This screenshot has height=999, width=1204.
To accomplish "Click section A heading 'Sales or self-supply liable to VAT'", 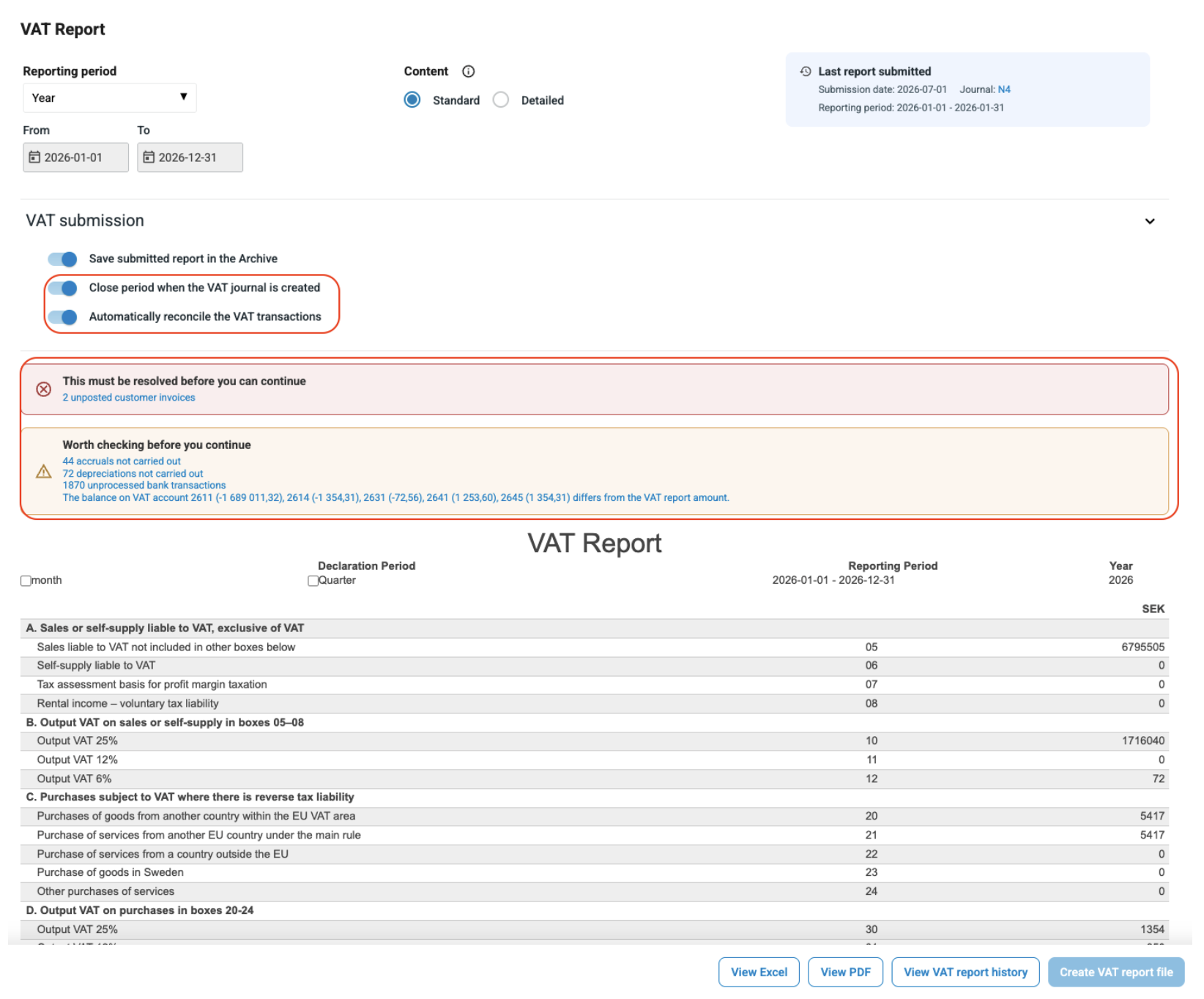I will [x=165, y=628].
